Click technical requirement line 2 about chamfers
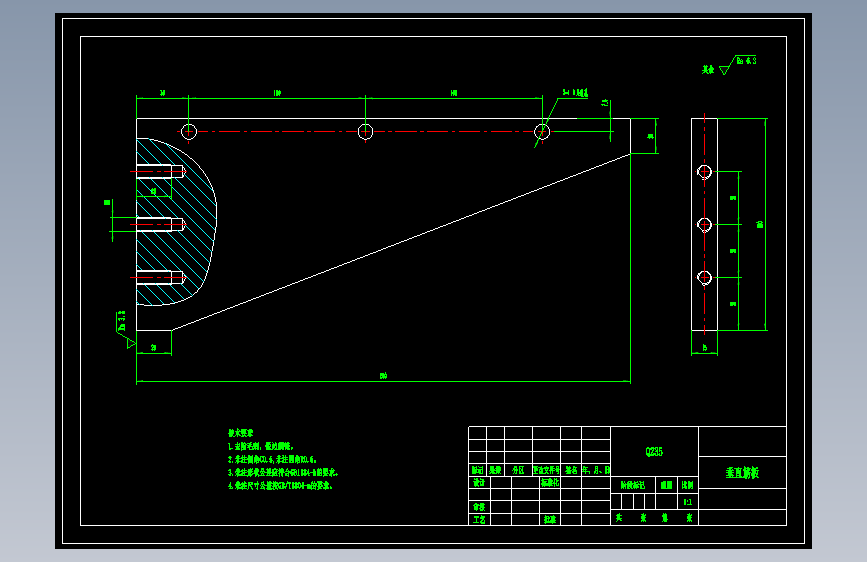This screenshot has height=562, width=867. click(272, 459)
